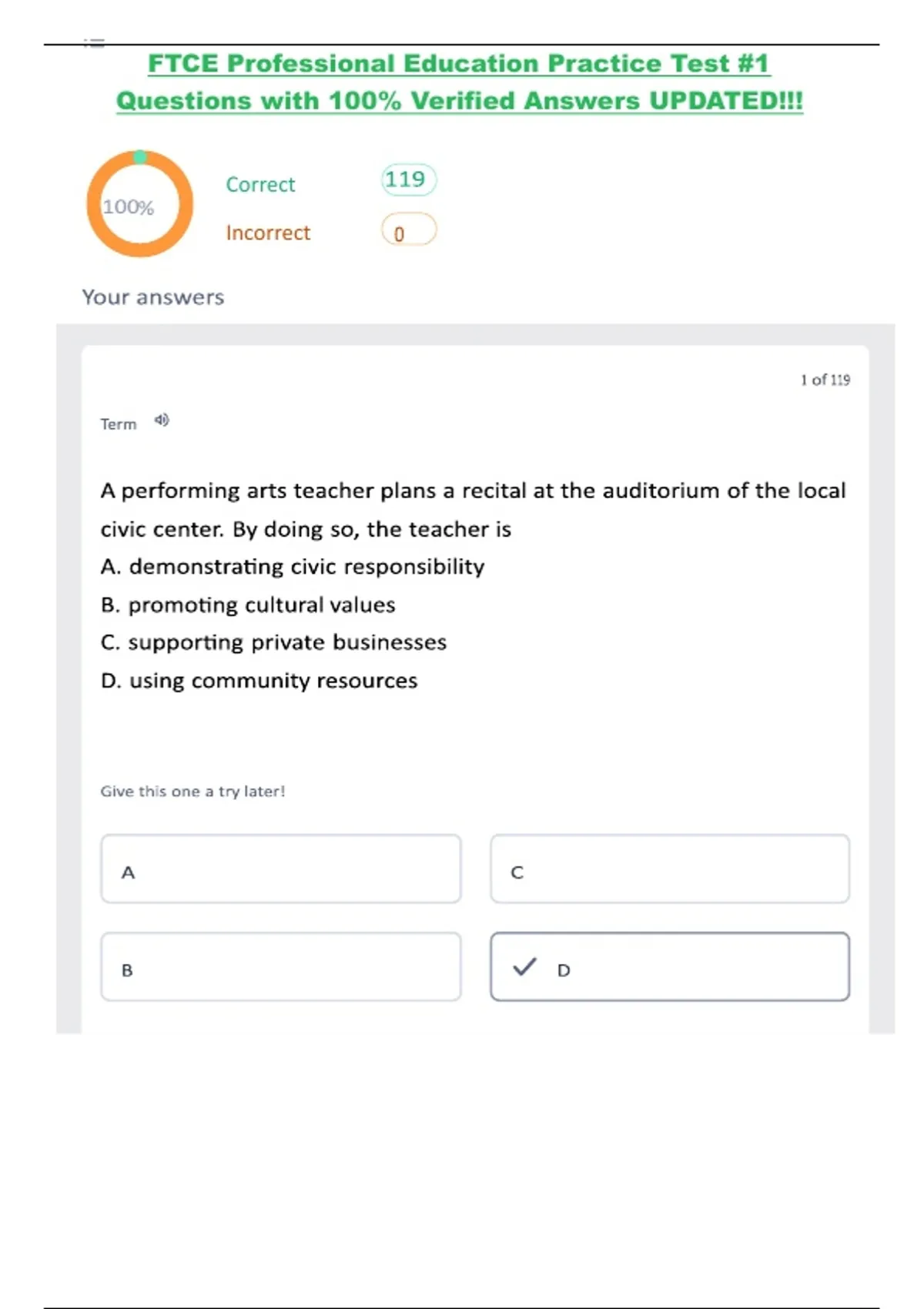Select answer box B
The width and height of the screenshot is (924, 1309).
pos(280,967)
